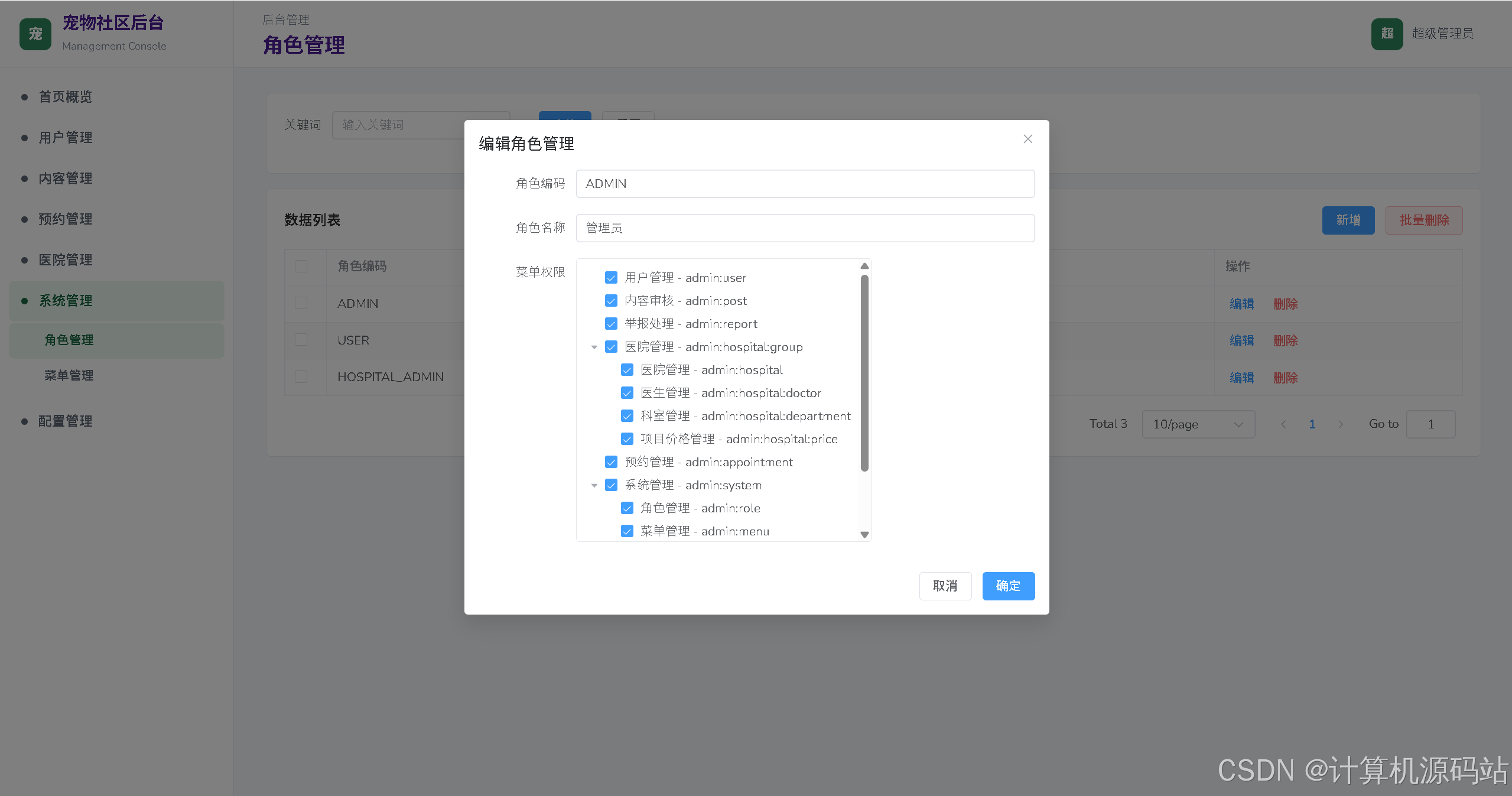The height and width of the screenshot is (796, 1512).
Task: Open the 10/page size dropdown
Action: (x=1198, y=424)
